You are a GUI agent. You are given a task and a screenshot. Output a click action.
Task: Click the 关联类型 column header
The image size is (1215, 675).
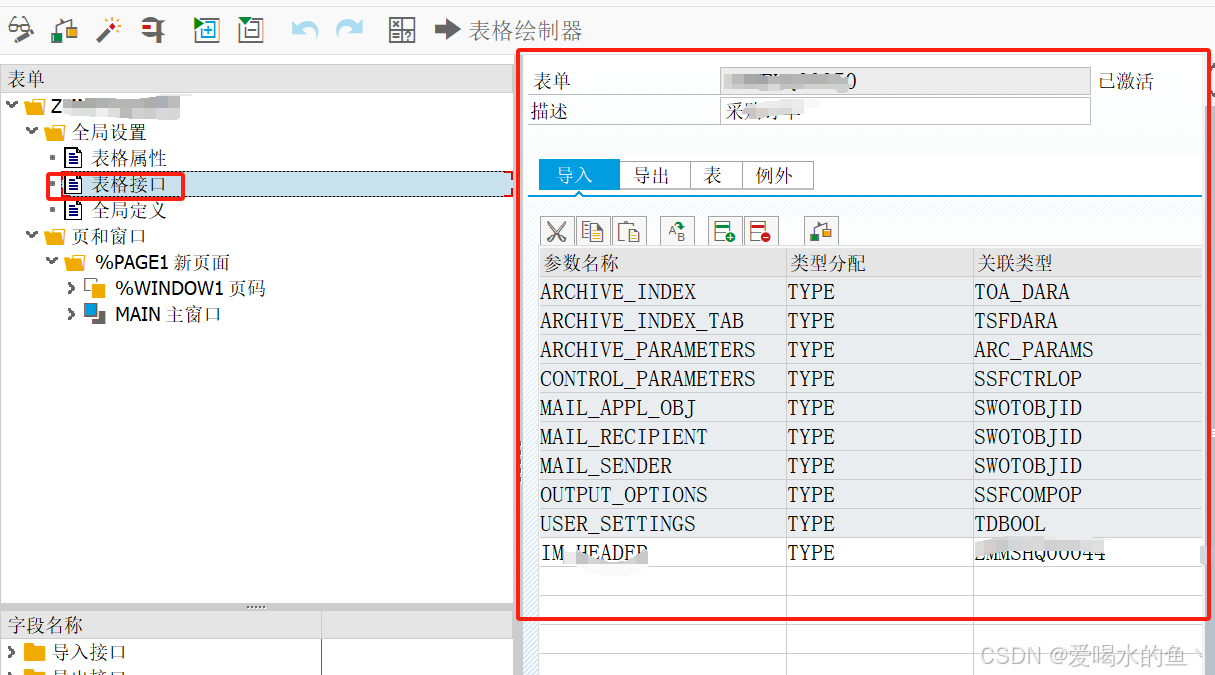tap(1087, 263)
